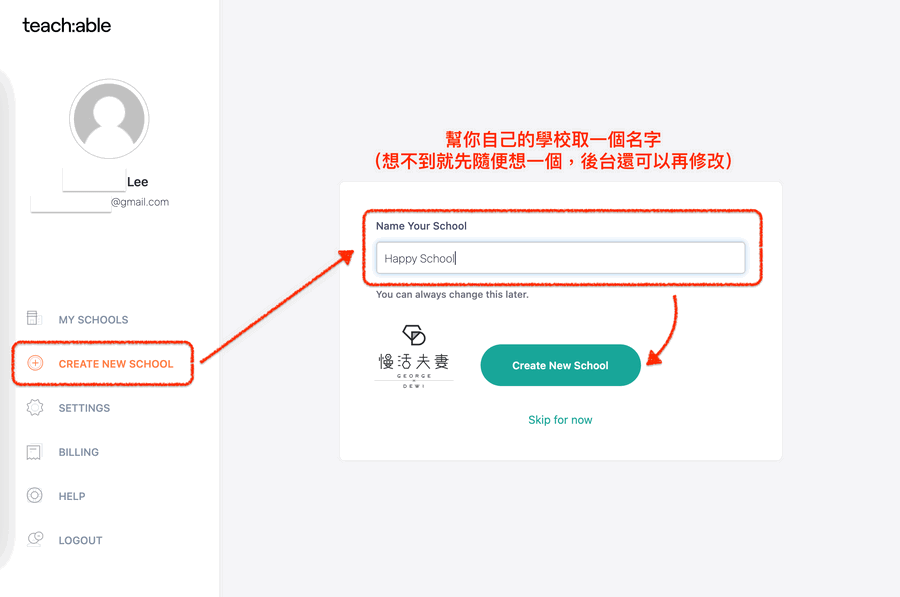Click the Logout icon in sidebar
The width and height of the screenshot is (900, 597).
coord(35,539)
